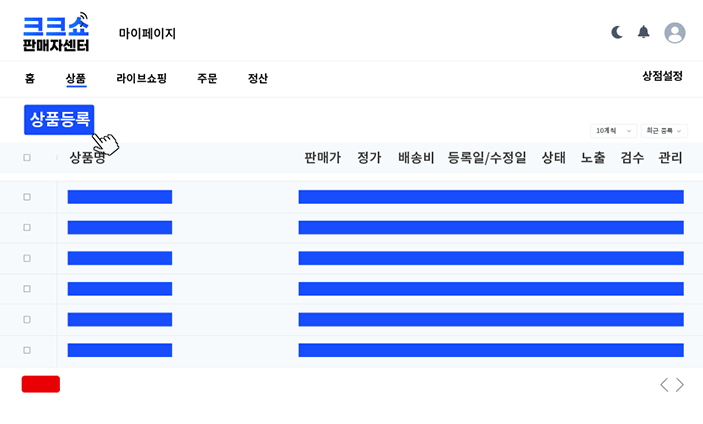Open 상점설정 settings link
This screenshot has width=703, height=424.
(662, 76)
